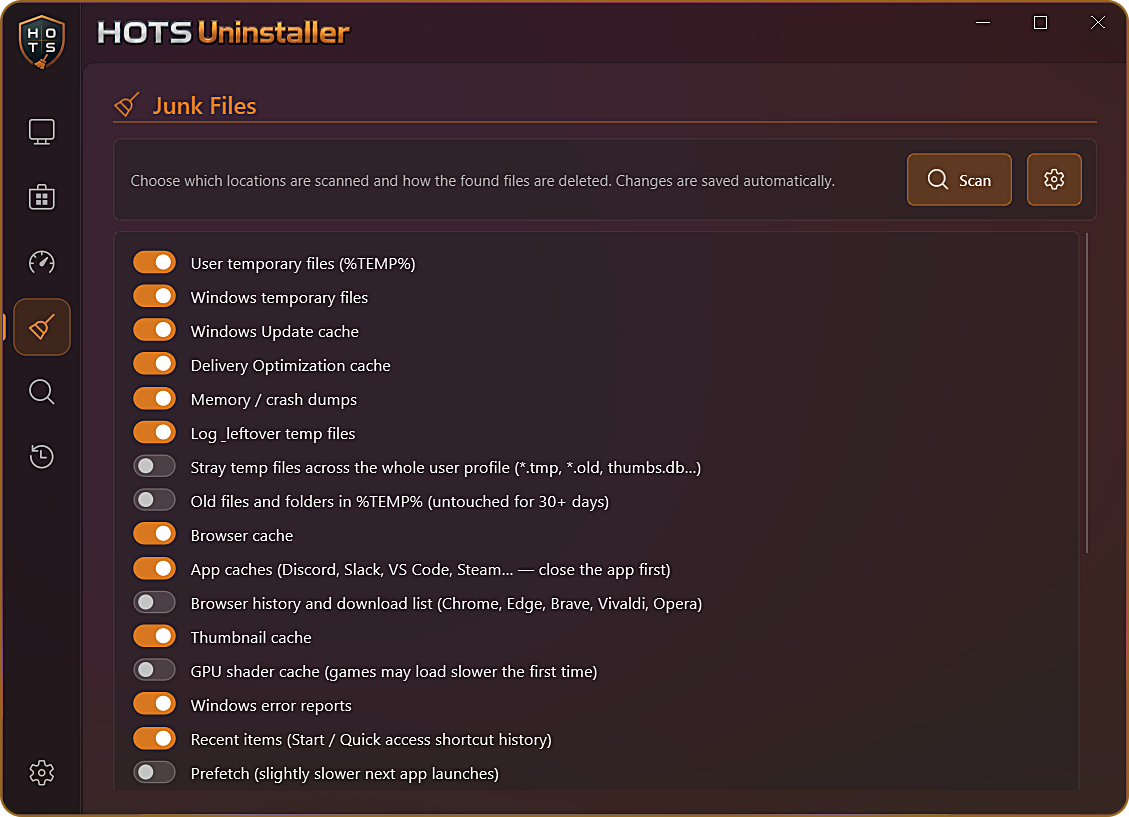Screen dimensions: 1129x817
Task: Click 'Browser cache' label text
Action: click(x=241, y=536)
